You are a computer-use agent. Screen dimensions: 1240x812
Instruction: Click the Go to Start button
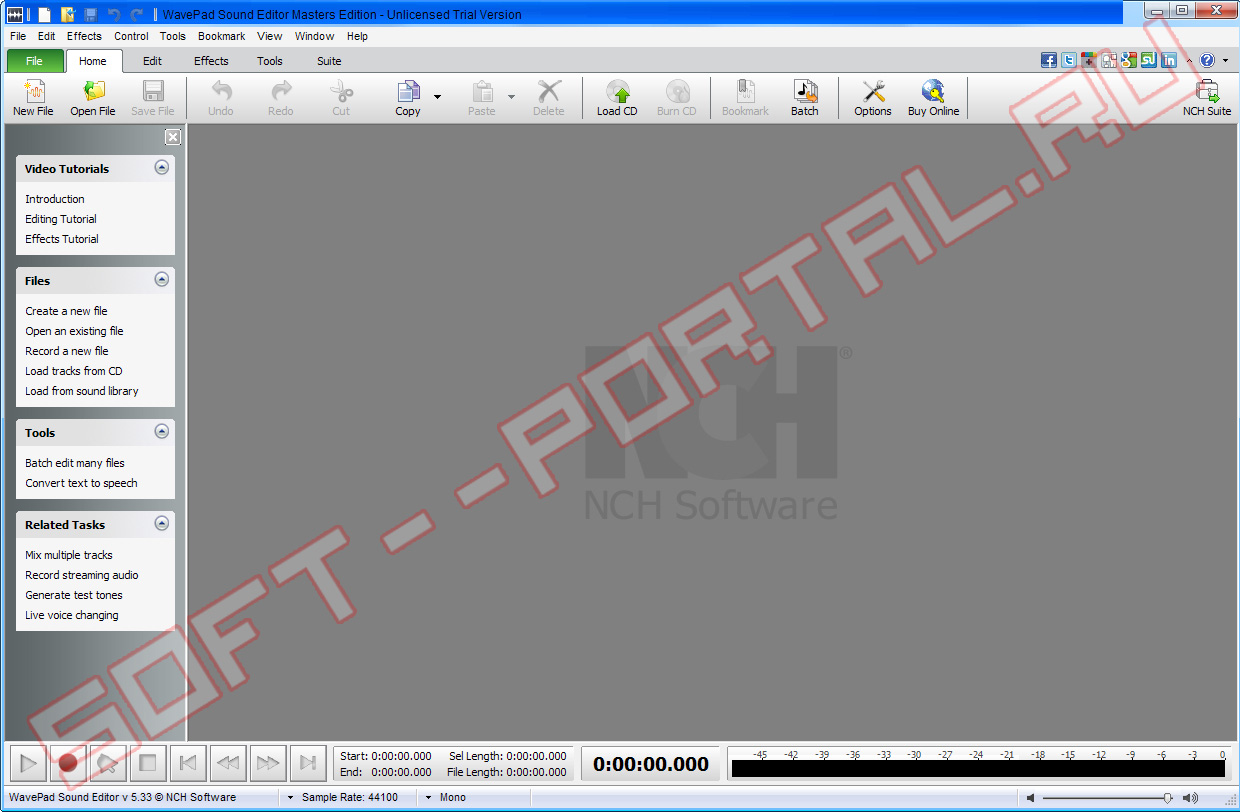click(188, 763)
